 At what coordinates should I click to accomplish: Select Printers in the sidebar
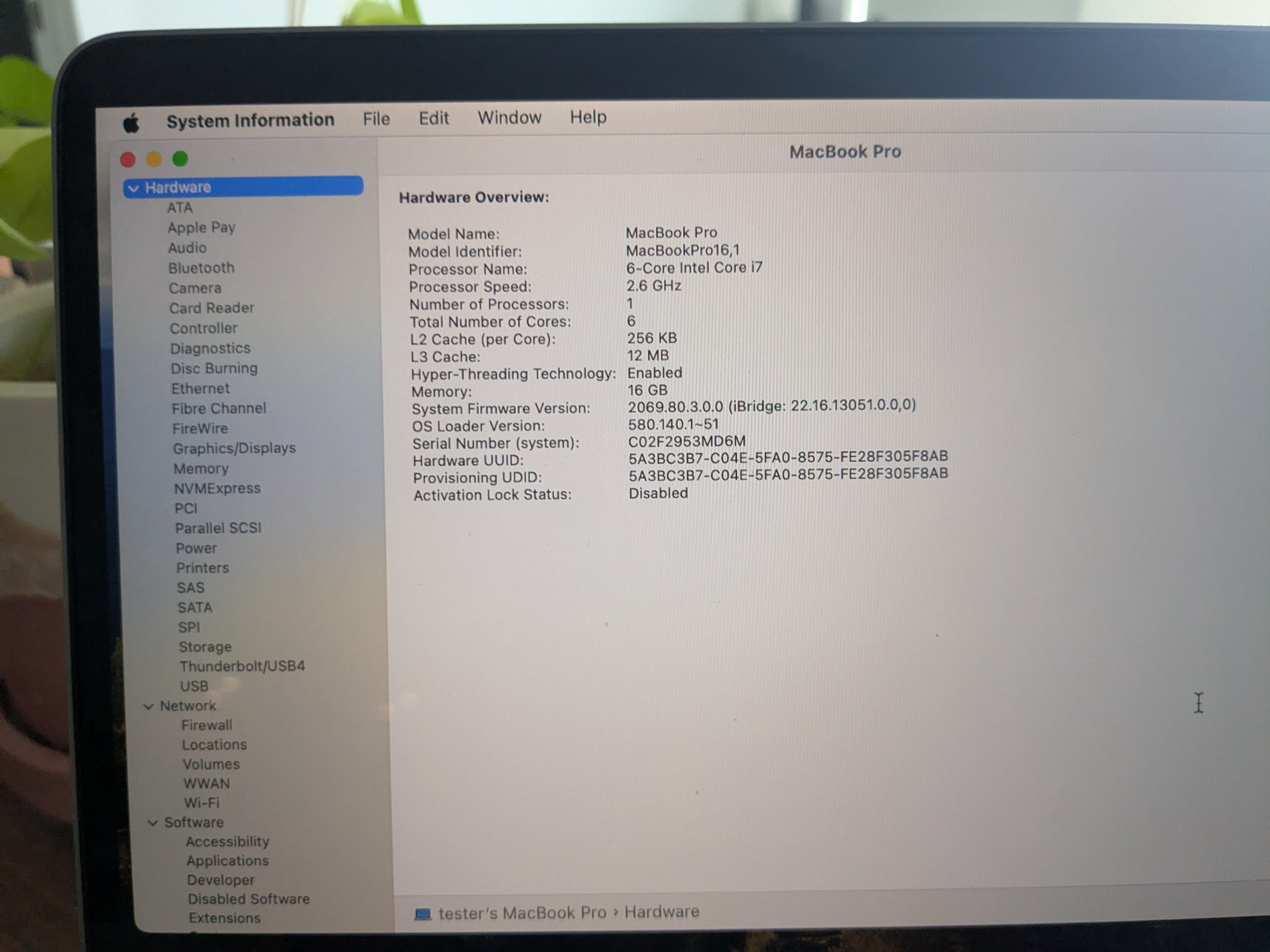(x=203, y=568)
